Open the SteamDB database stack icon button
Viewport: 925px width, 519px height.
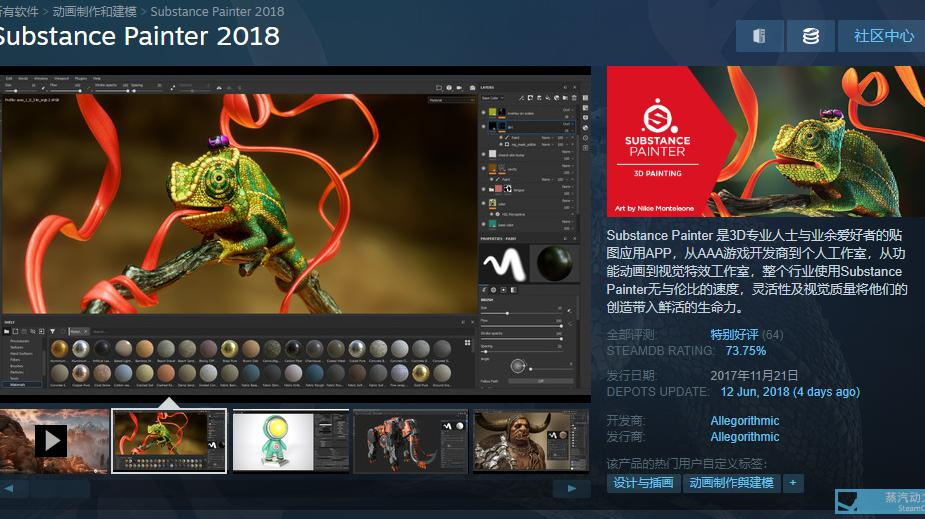tap(811, 36)
